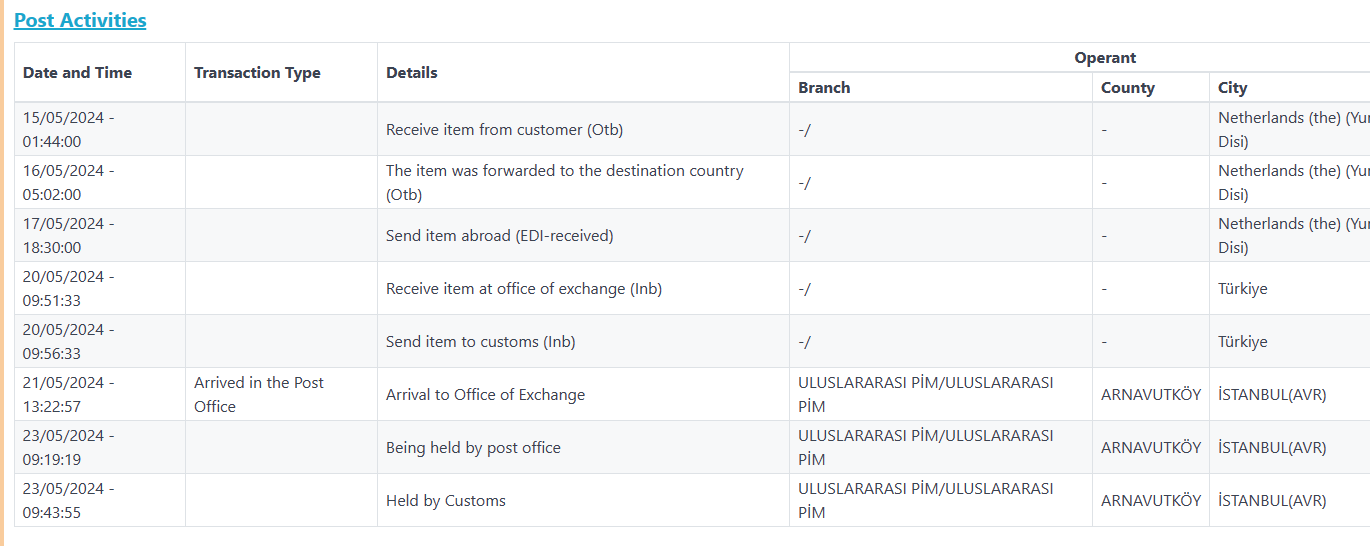Click the 23/05/2024 - 09:43:55 date cell
The image size is (1370, 546).
(68, 500)
